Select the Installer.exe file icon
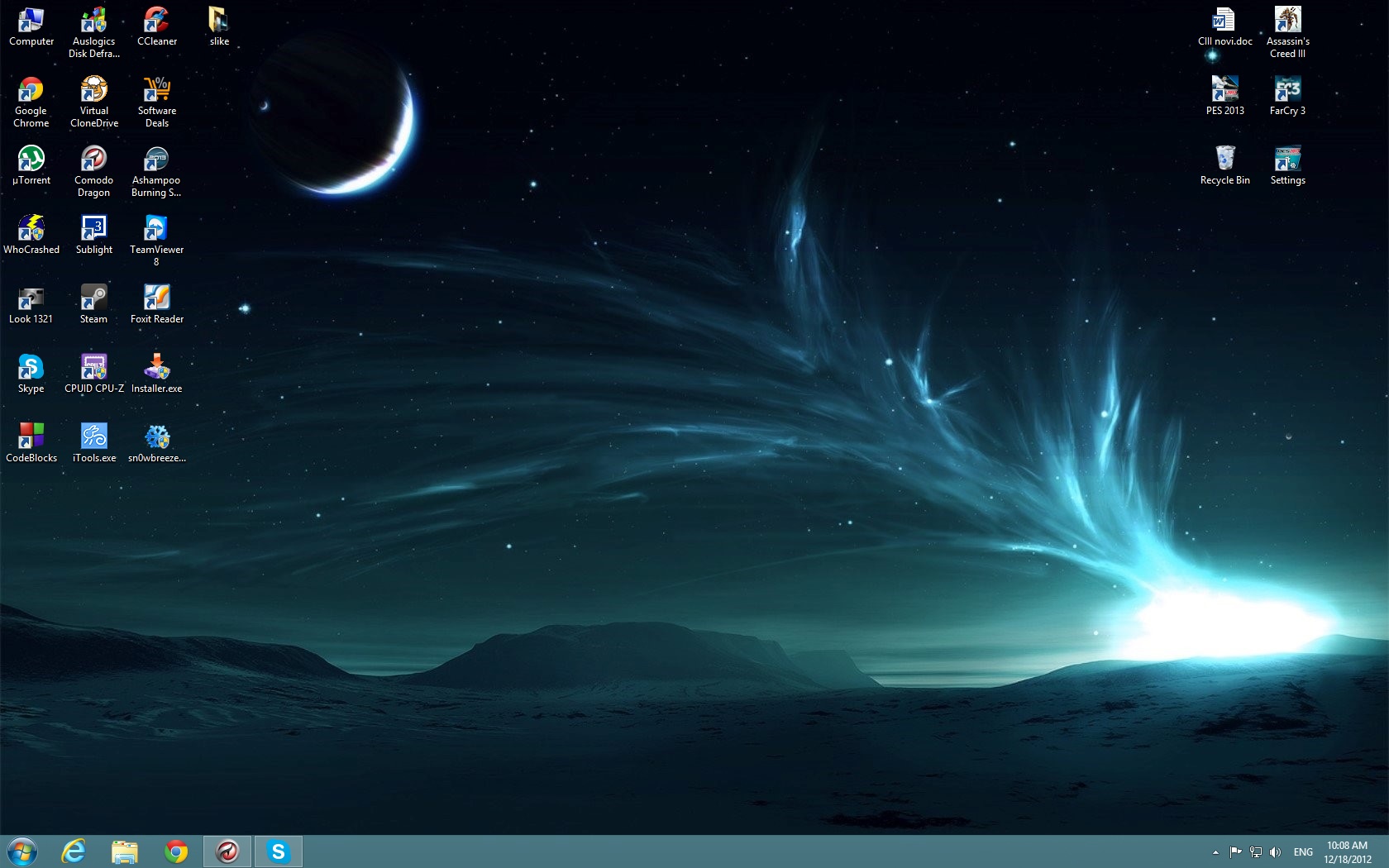 [157, 374]
